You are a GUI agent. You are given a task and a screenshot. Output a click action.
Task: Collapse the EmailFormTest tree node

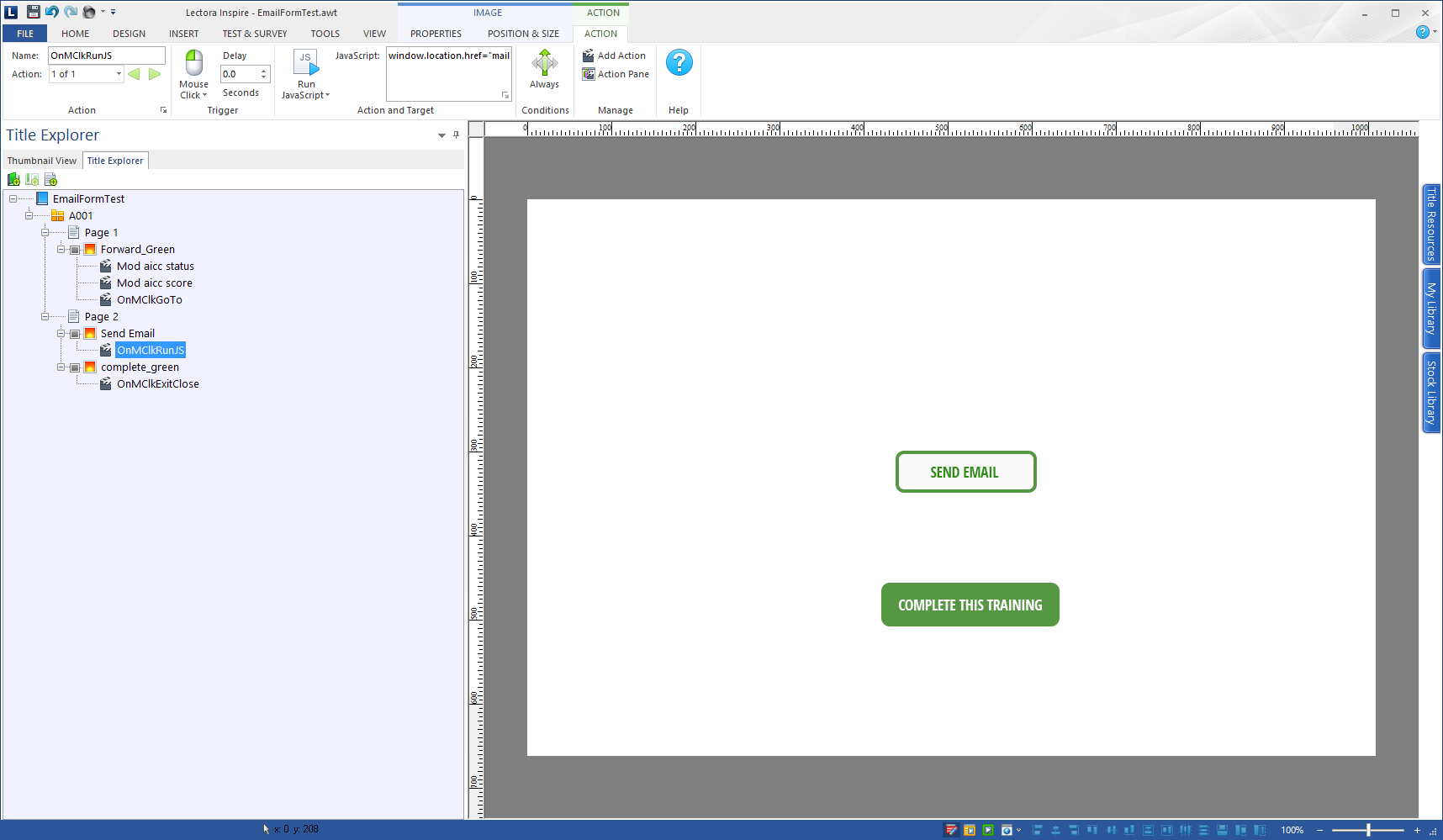point(13,199)
